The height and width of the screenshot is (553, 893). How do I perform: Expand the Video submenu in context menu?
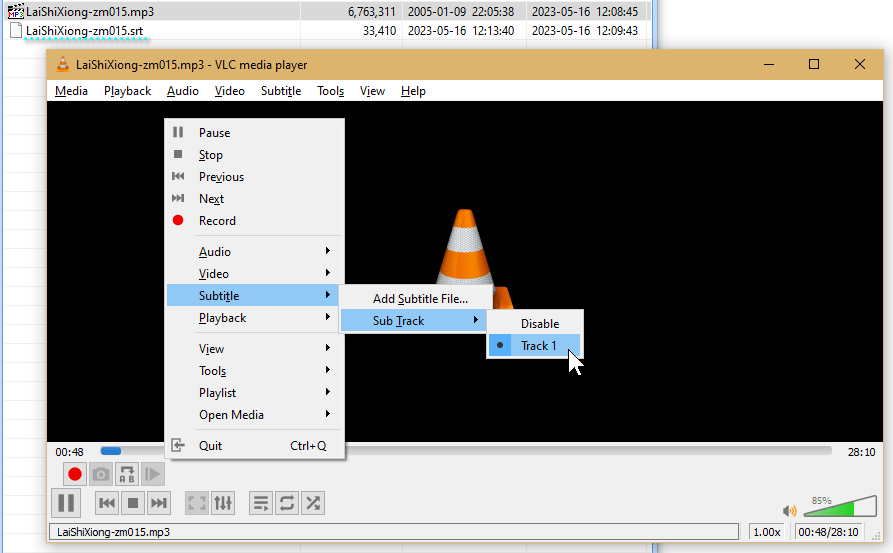pyautogui.click(x=255, y=274)
